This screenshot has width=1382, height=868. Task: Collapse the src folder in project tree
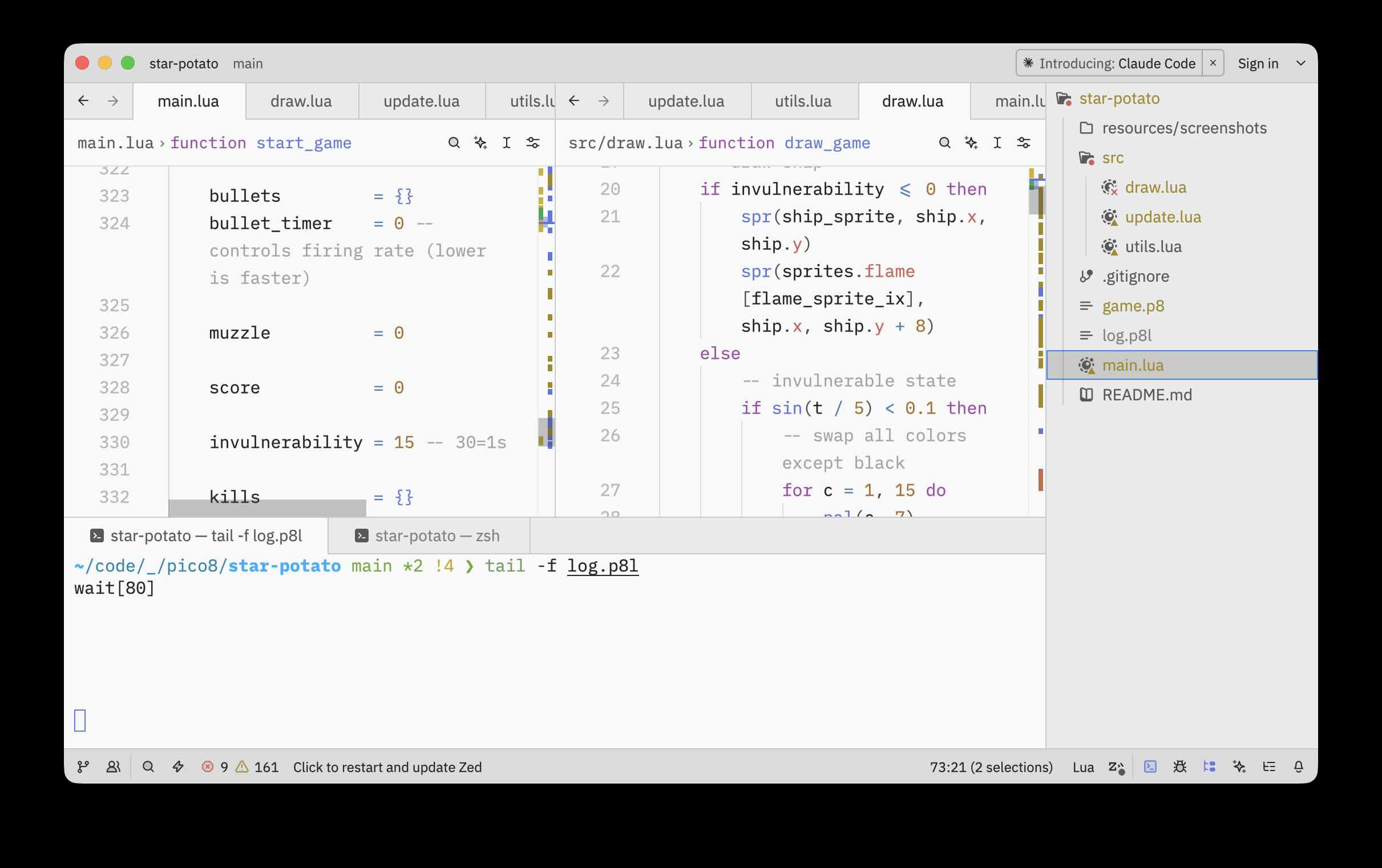click(x=1112, y=158)
